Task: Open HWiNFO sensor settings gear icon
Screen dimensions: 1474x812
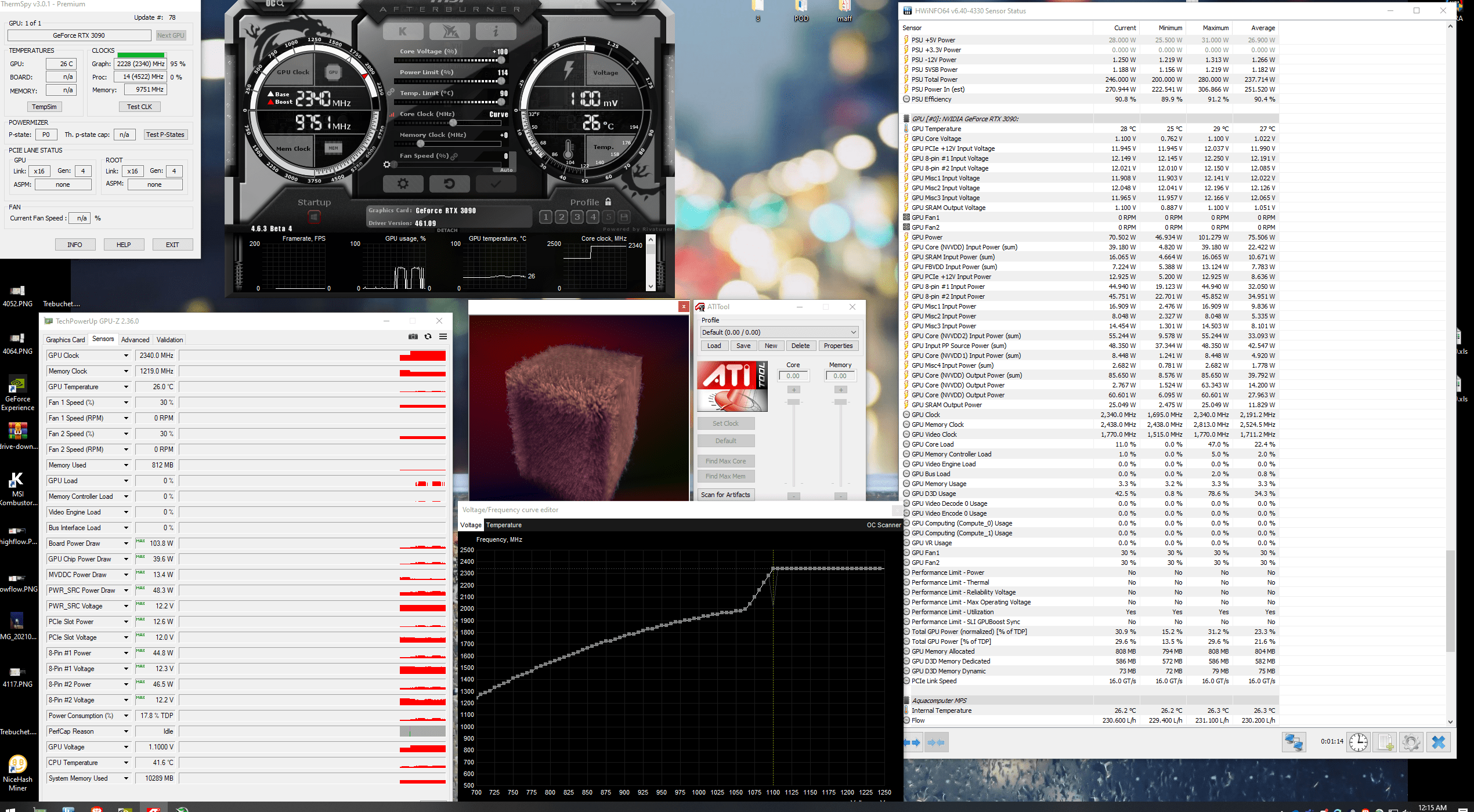Action: 1411,742
